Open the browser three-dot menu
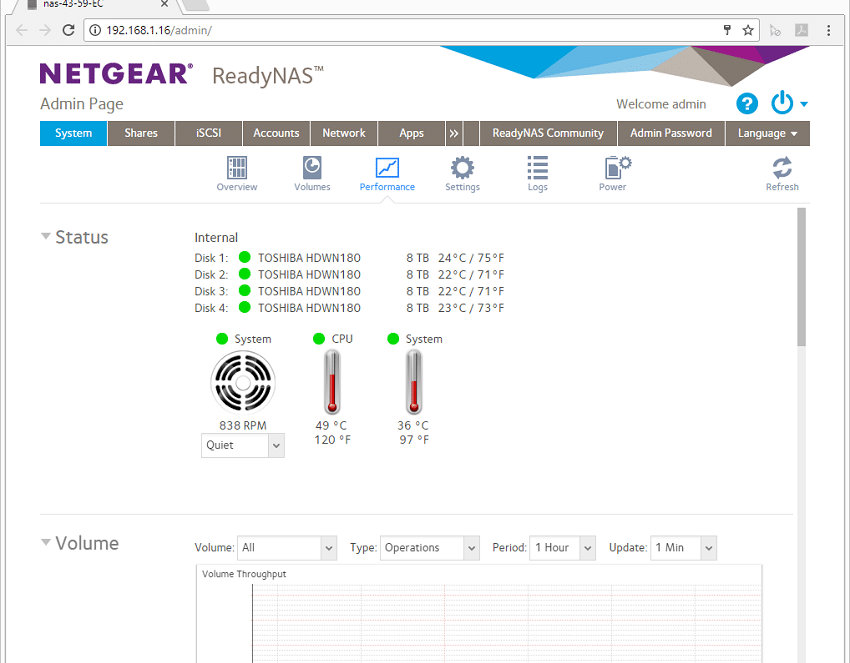This screenshot has width=850, height=663. pos(828,30)
